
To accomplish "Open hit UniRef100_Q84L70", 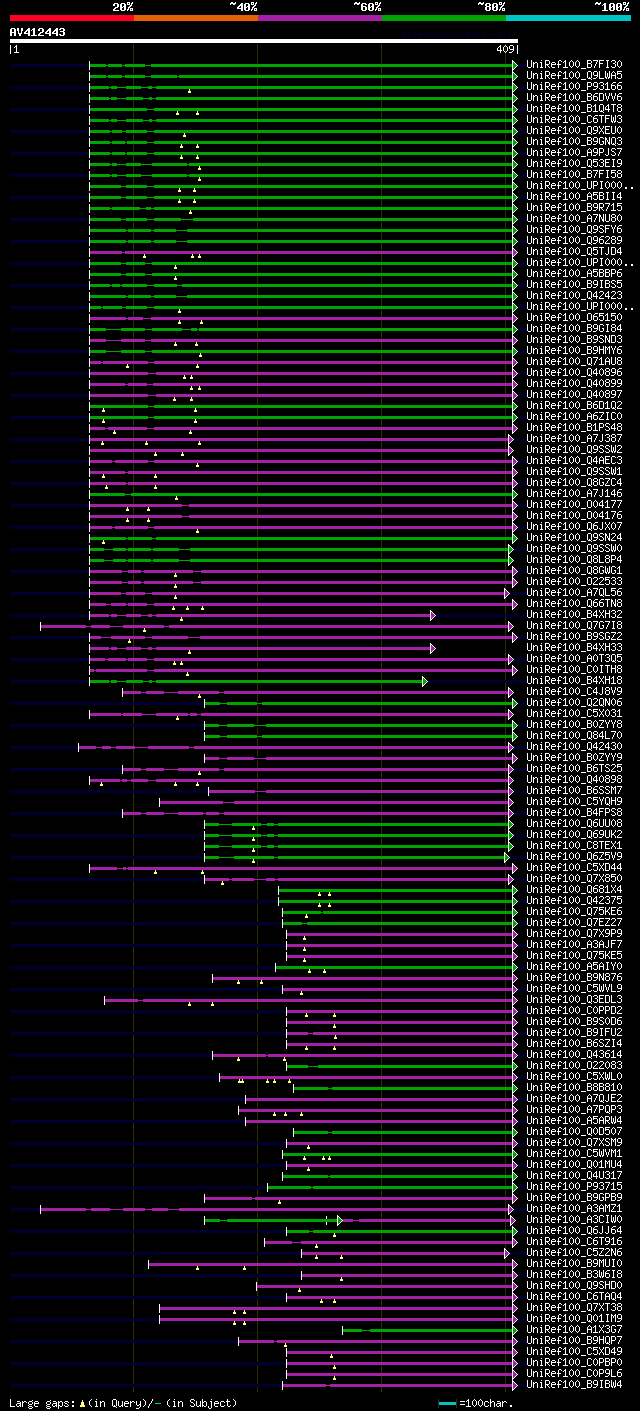I will click(x=574, y=735).
